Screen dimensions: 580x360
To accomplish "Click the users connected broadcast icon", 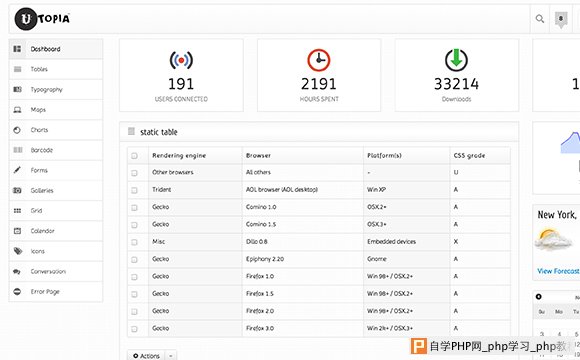I will pyautogui.click(x=181, y=60).
